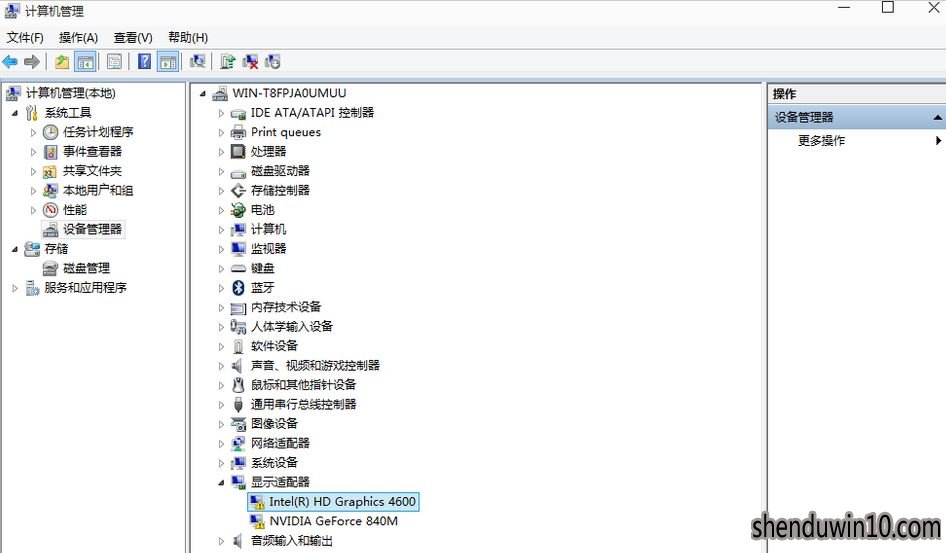Click the Scan for hardware changes icon
The width and height of the screenshot is (946, 553).
pyautogui.click(x=197, y=62)
